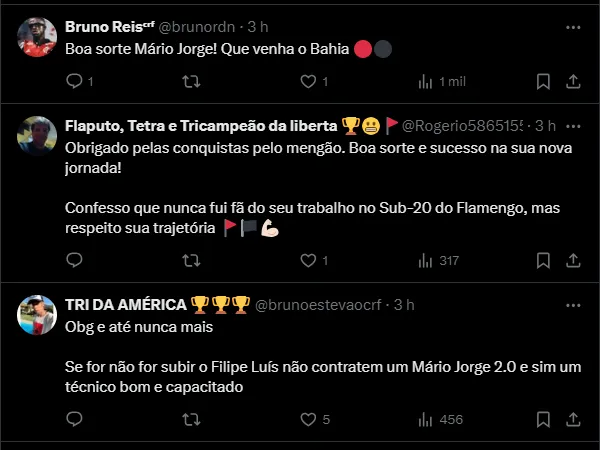600x450 pixels.
Task: Retweet Bruno Reis's post
Action: [x=190, y=82]
